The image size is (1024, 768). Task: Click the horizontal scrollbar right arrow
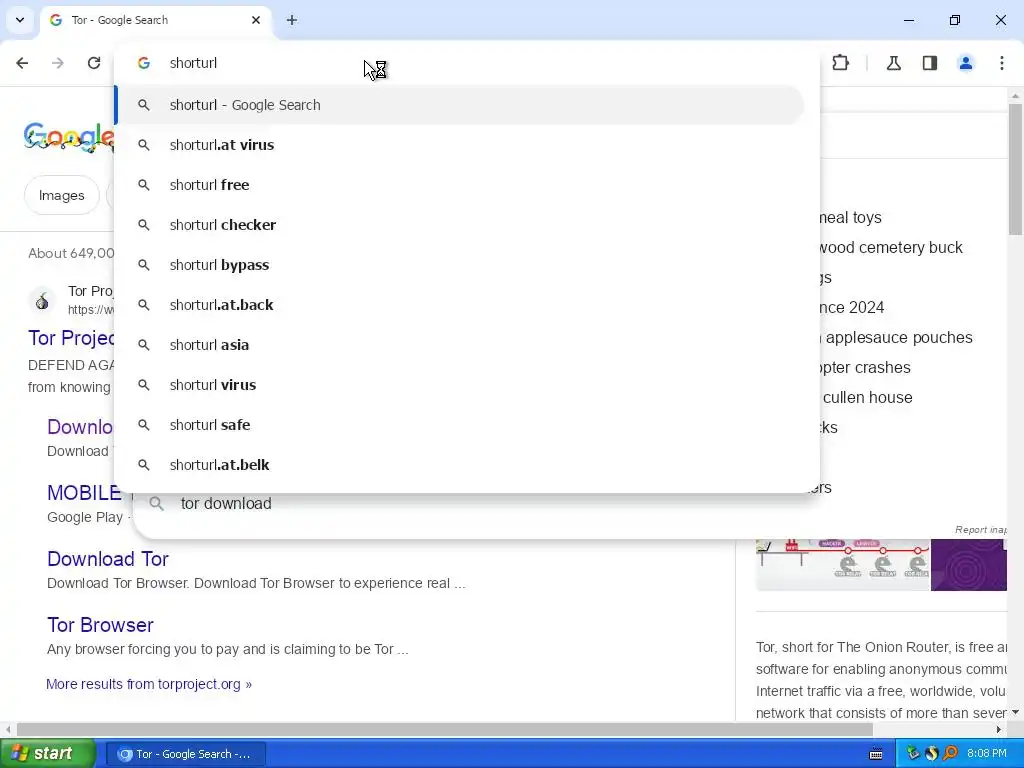[x=999, y=729]
